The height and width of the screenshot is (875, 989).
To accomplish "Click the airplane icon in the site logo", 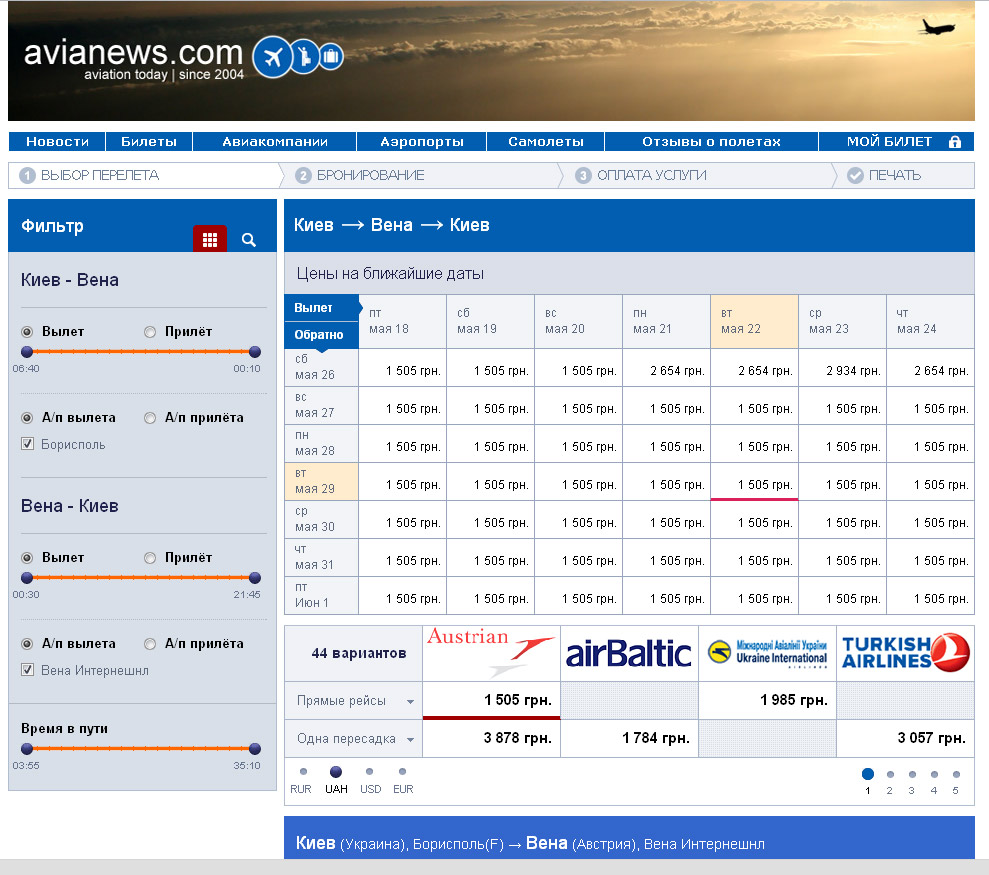I will [x=272, y=57].
